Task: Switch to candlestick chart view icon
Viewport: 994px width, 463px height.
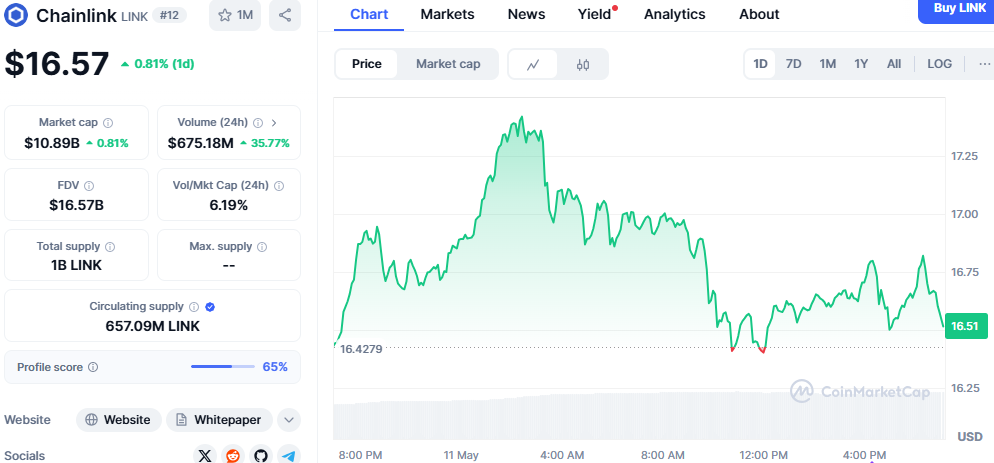Action: point(583,64)
